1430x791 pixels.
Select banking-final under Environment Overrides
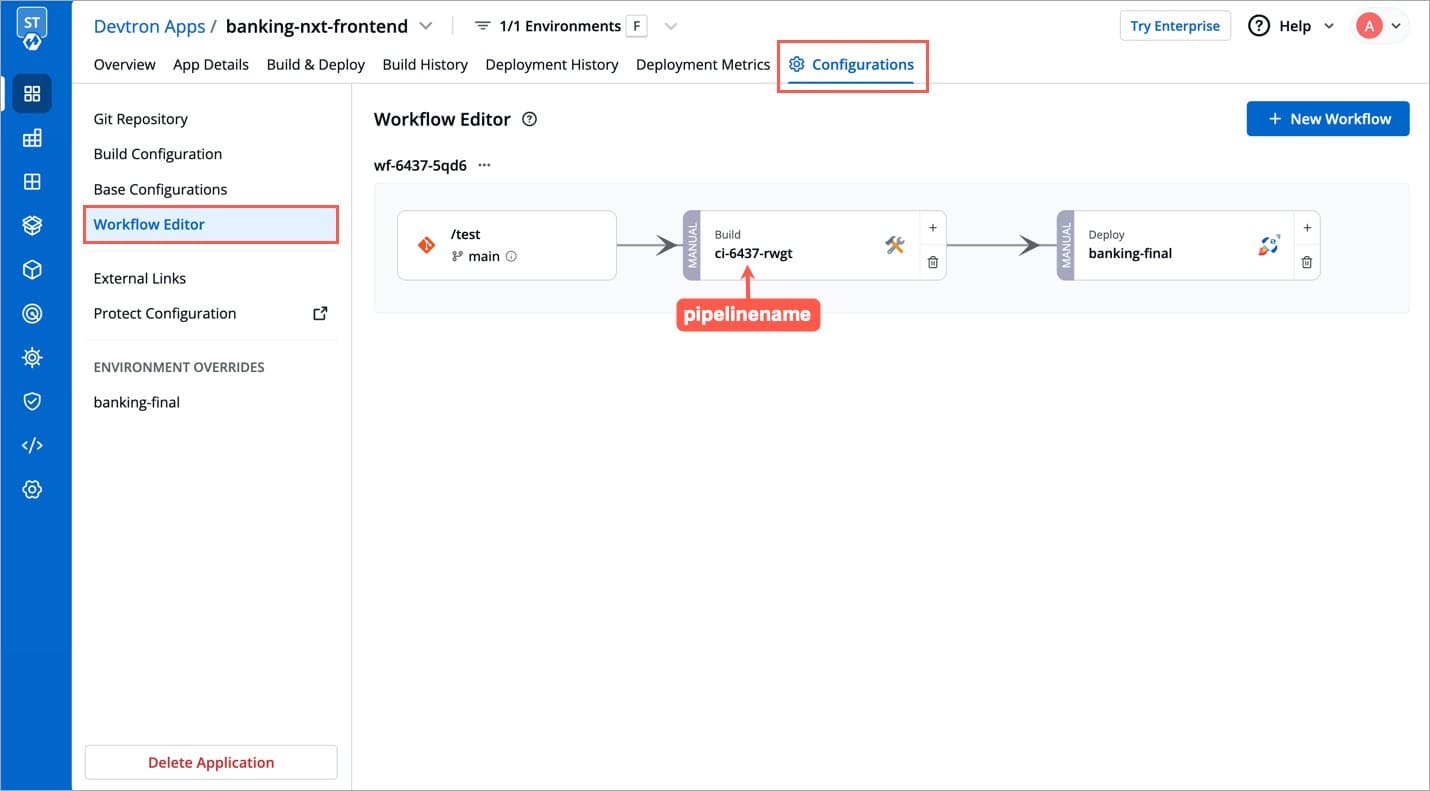[137, 402]
